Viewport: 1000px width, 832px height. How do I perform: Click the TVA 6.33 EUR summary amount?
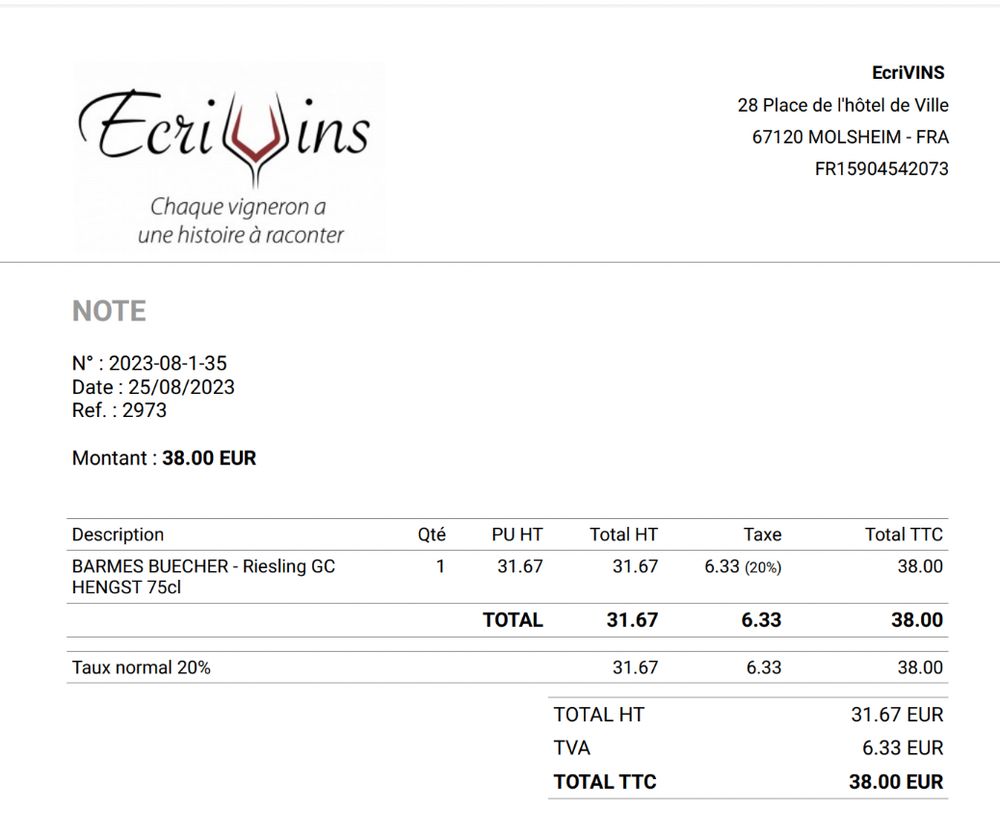(x=902, y=747)
